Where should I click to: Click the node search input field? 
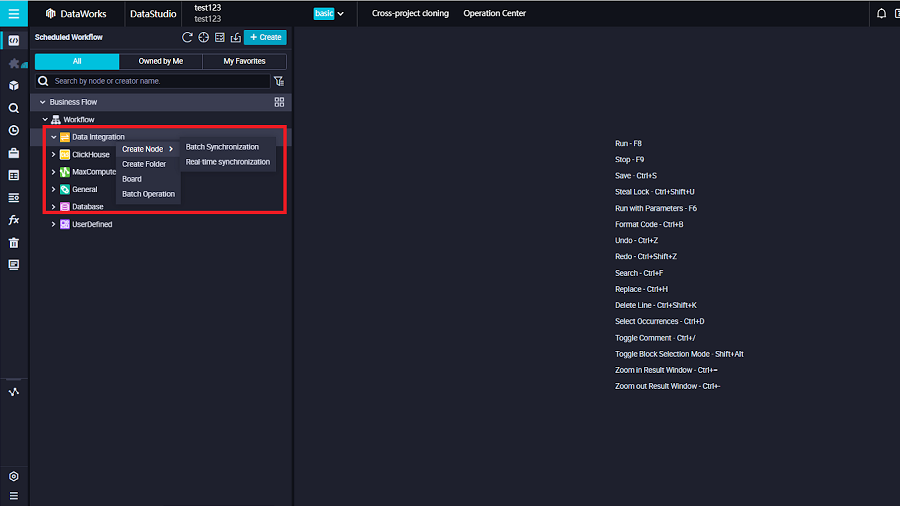coord(160,81)
